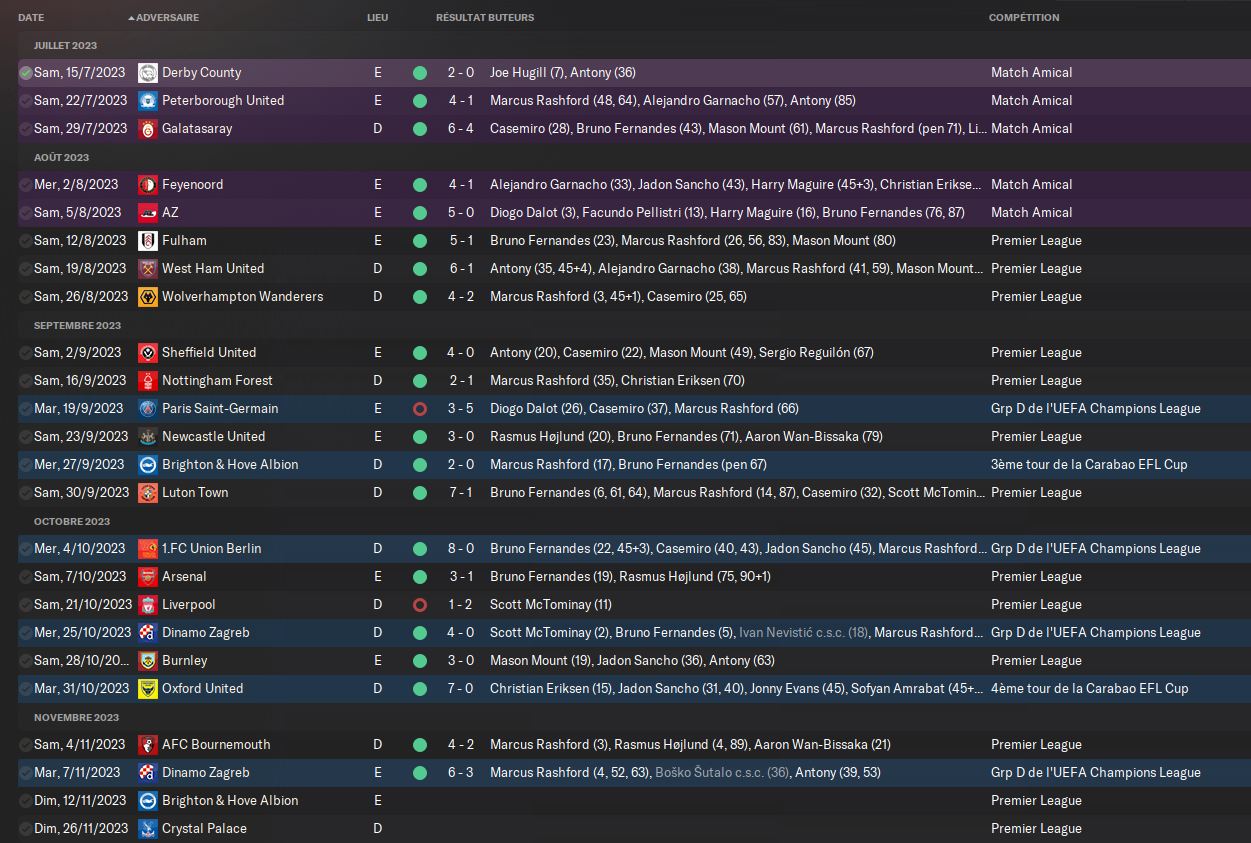1251x843 pixels.
Task: Select the Feyenoord club badge
Action: [148, 185]
